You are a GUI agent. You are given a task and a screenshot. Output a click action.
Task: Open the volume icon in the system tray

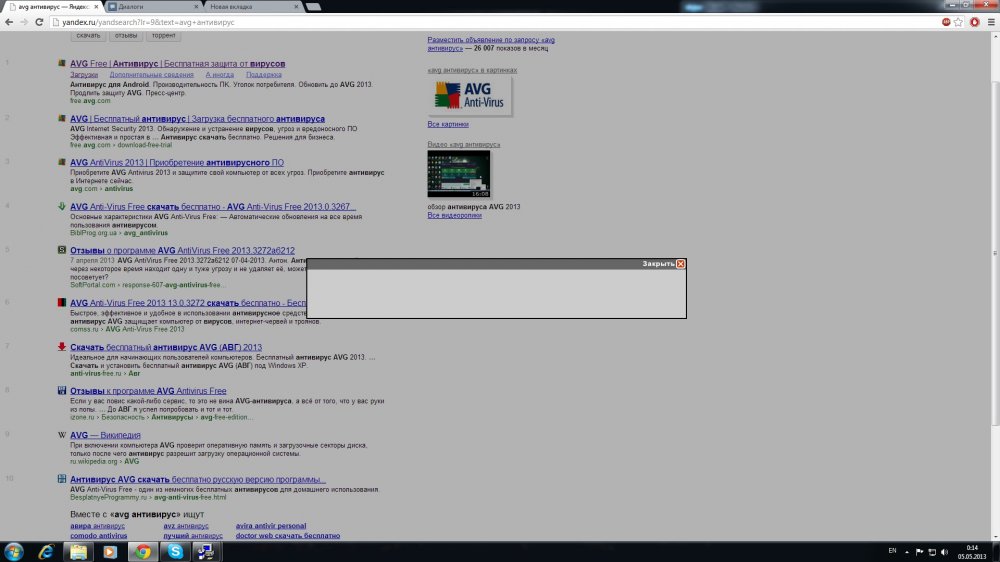945,552
